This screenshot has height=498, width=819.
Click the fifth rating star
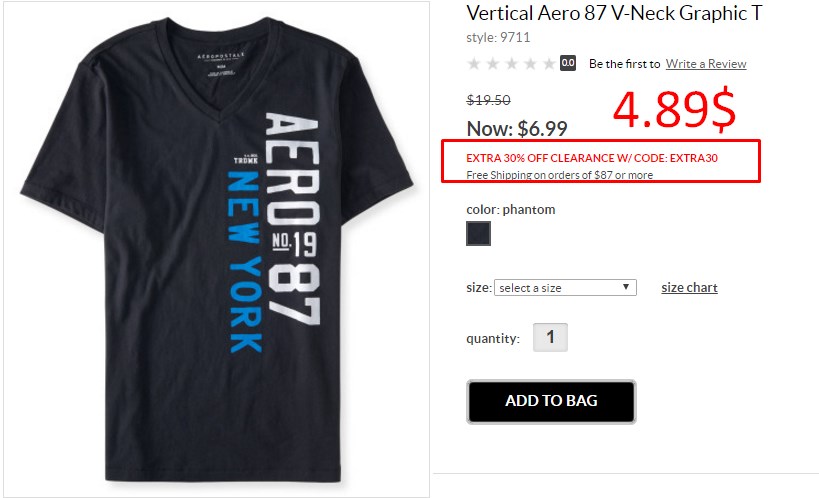click(549, 64)
